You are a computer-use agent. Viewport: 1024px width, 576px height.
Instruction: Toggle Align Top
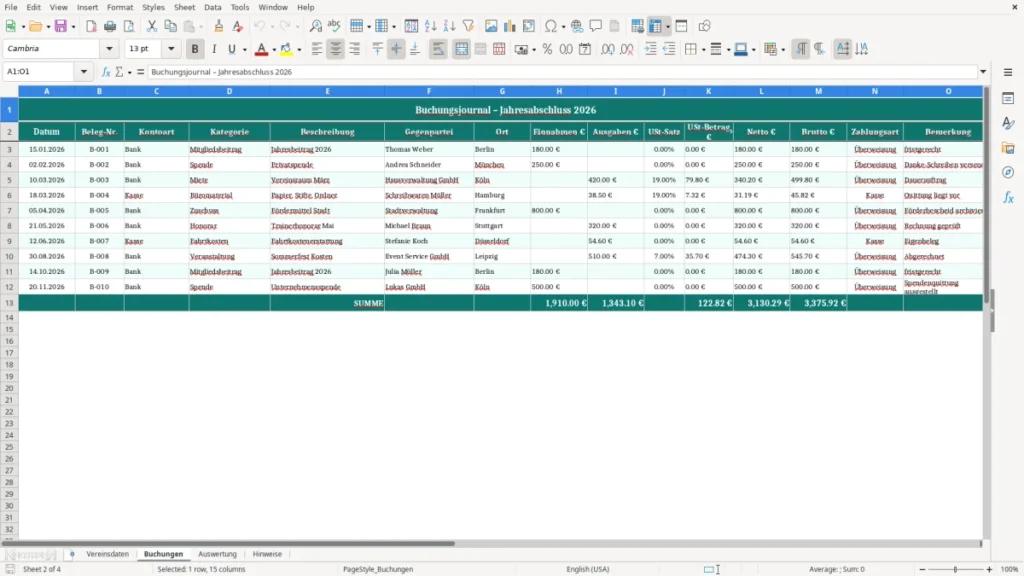coord(377,49)
